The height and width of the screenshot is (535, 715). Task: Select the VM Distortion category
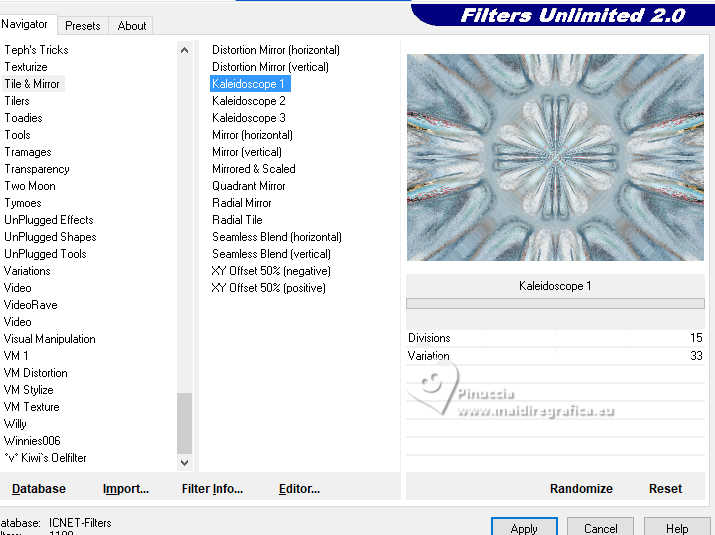pos(36,373)
